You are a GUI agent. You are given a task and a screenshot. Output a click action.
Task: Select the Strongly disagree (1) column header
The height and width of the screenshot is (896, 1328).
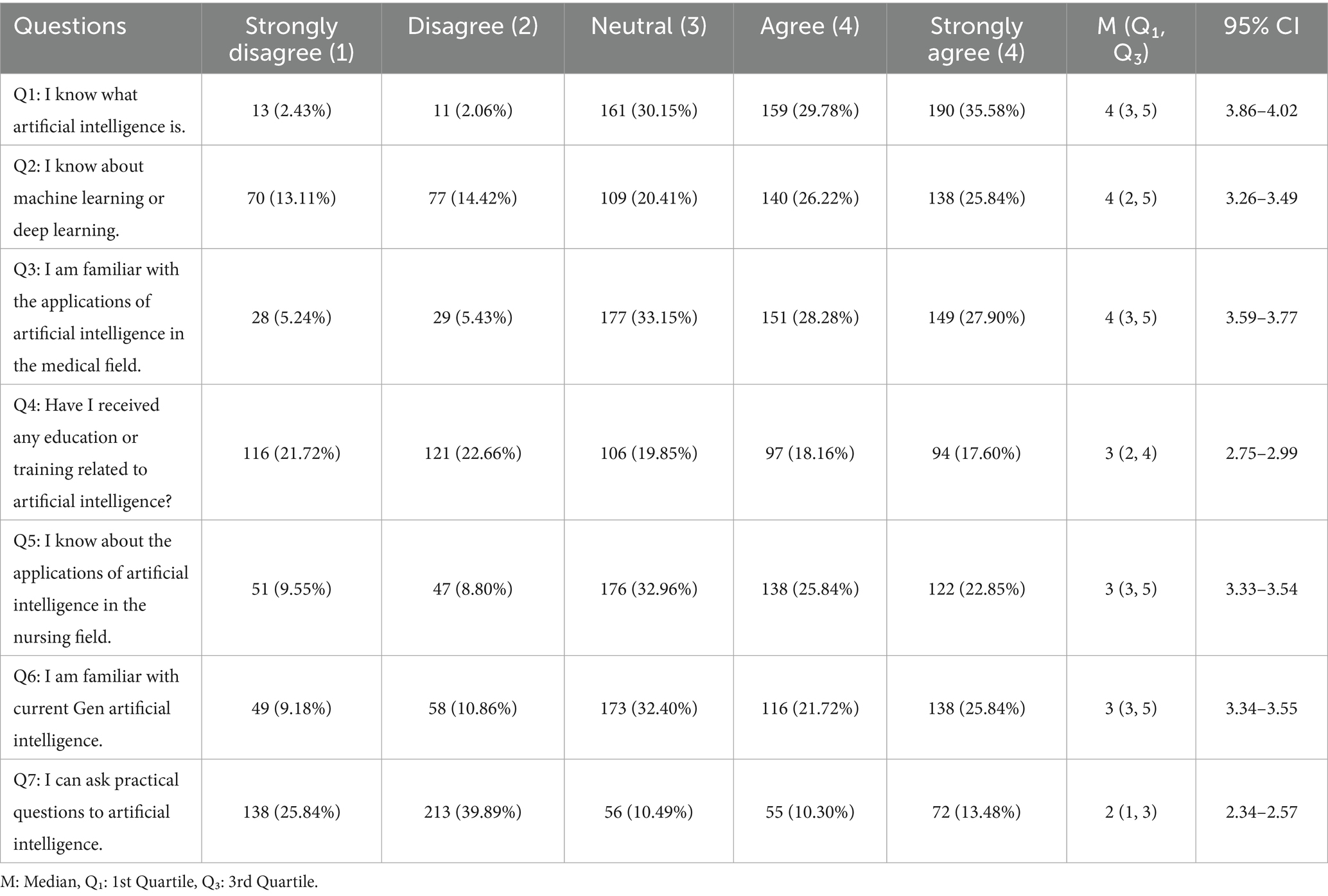[291, 39]
